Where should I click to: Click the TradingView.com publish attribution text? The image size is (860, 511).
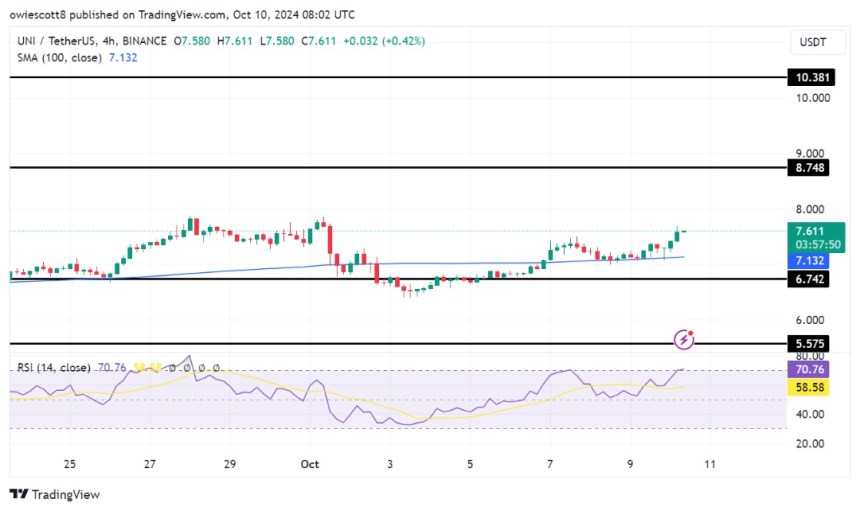pos(182,15)
